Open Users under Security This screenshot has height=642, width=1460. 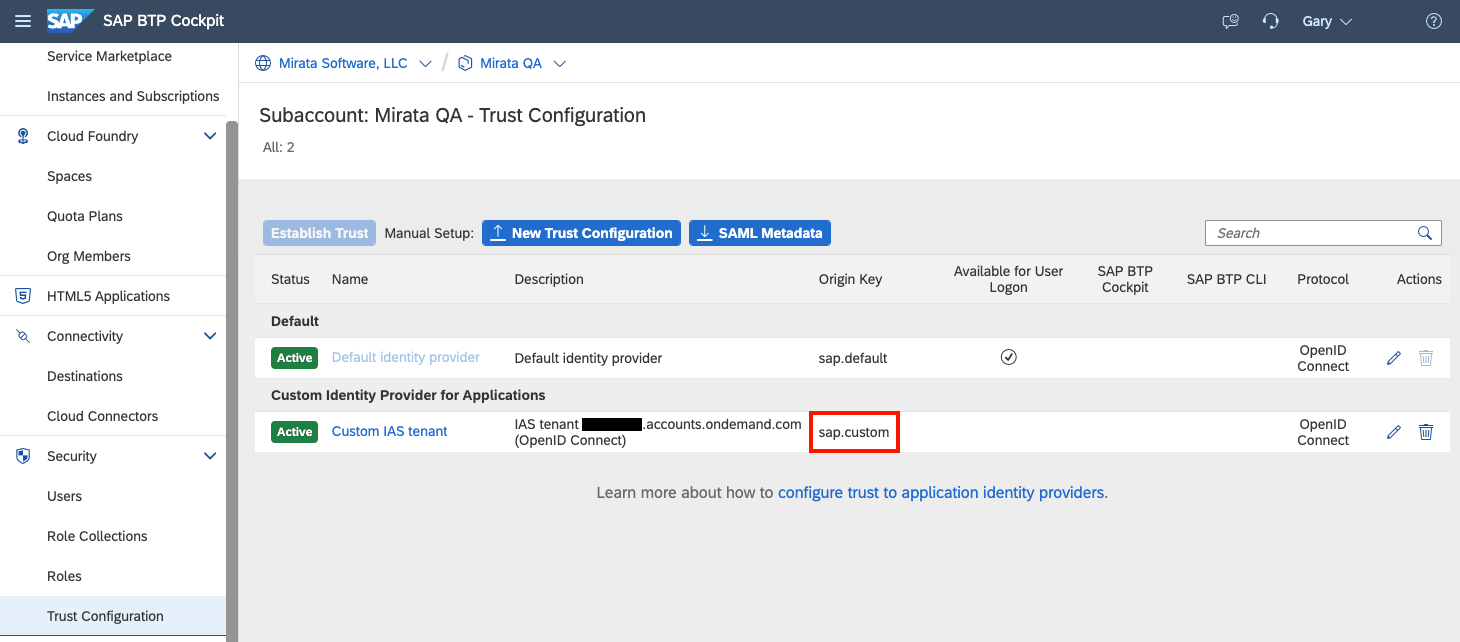(x=64, y=496)
